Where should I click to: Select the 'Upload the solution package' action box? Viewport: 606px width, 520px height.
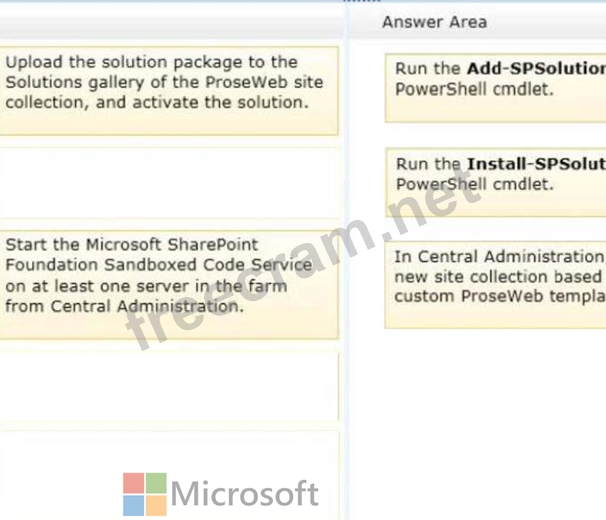point(169,91)
